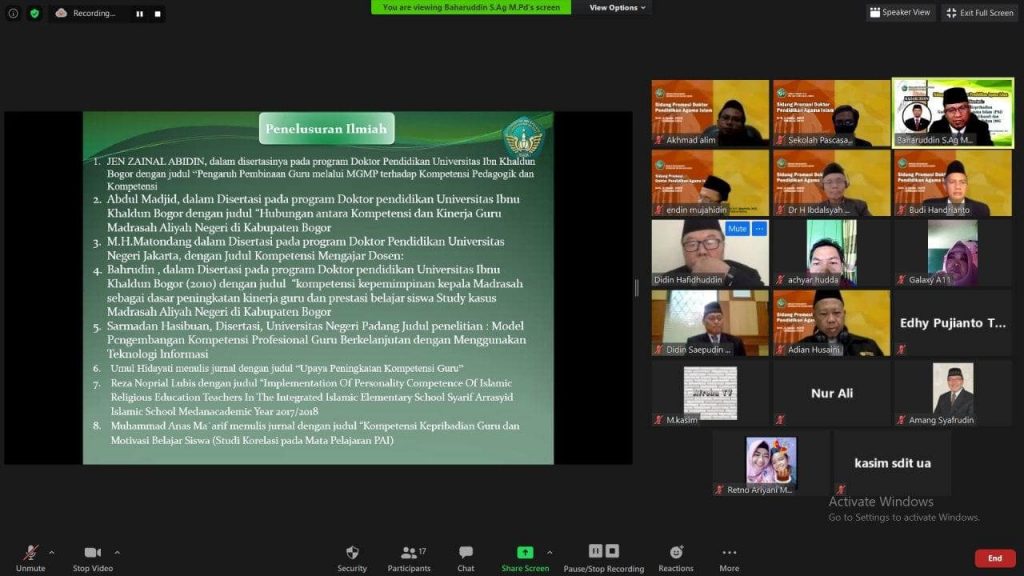Click the divider between shared screen and gallery

(636, 288)
